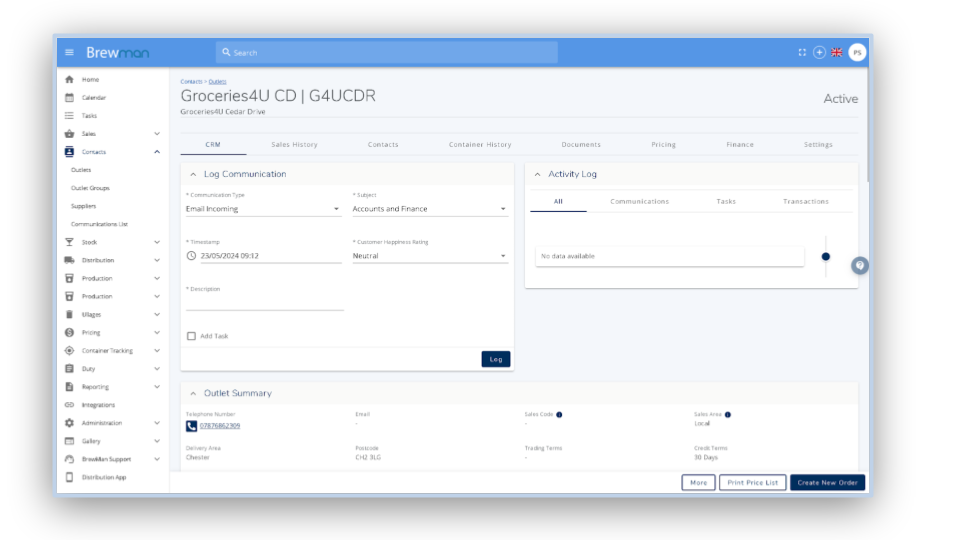Click the Duty icon in the sidebar
Viewport: 960px width, 540px height.
coord(69,369)
